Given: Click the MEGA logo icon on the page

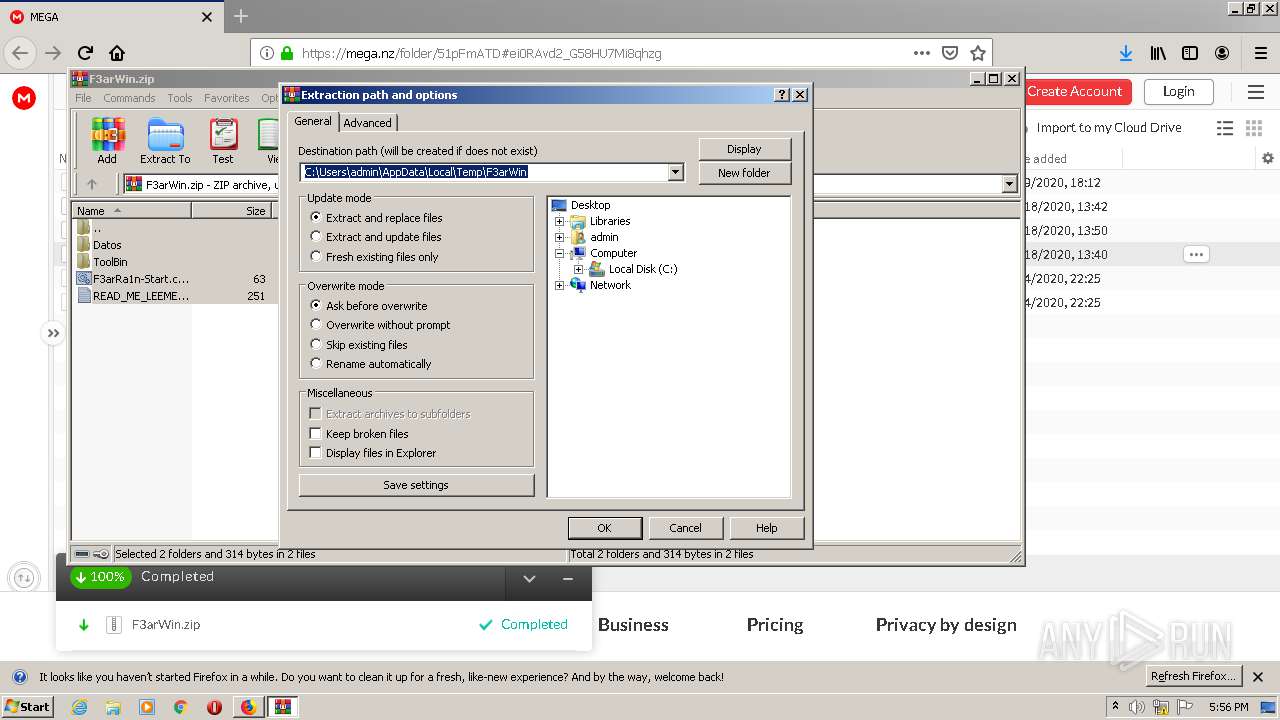Looking at the screenshot, I should pos(24,97).
